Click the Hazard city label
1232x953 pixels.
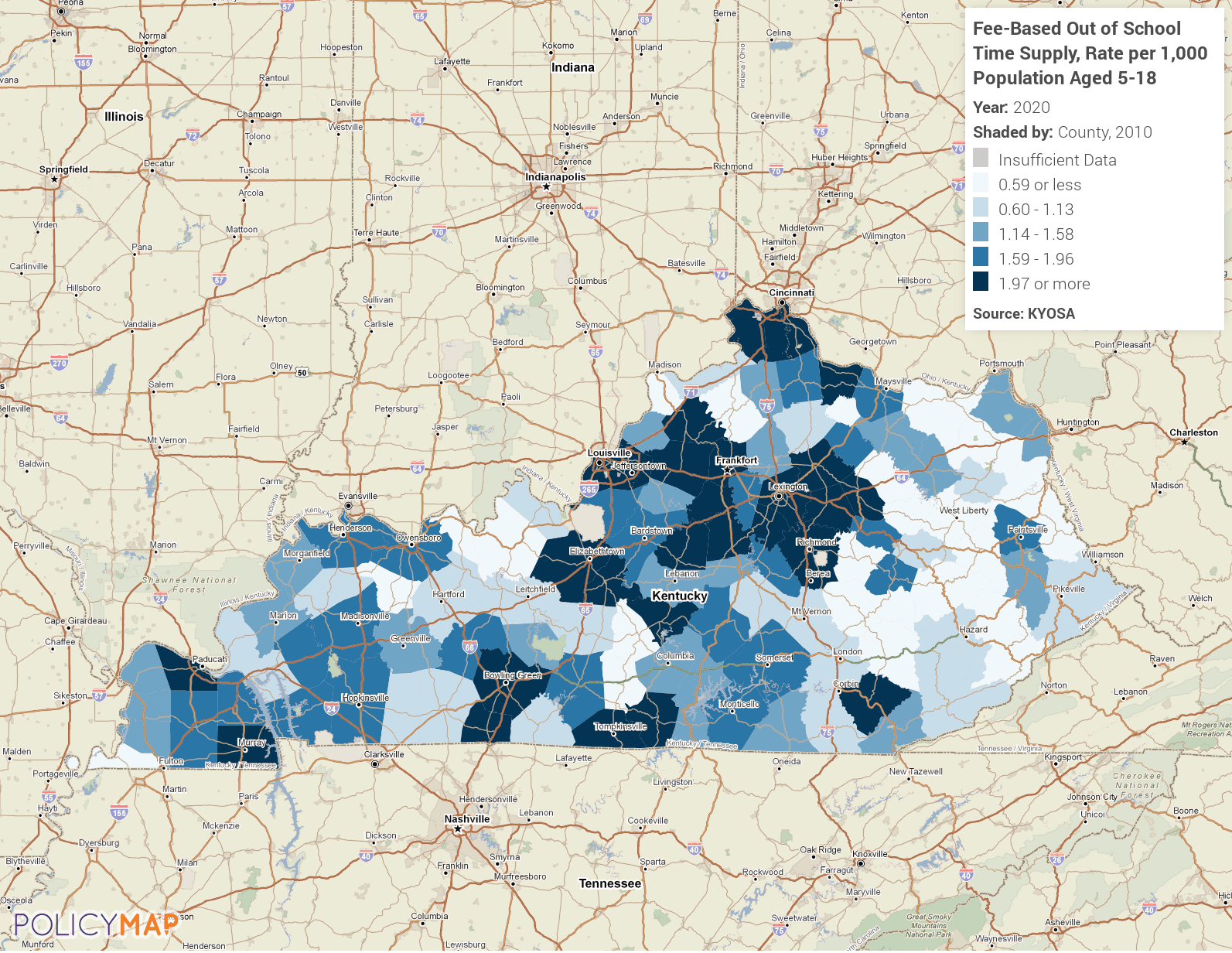tap(974, 630)
